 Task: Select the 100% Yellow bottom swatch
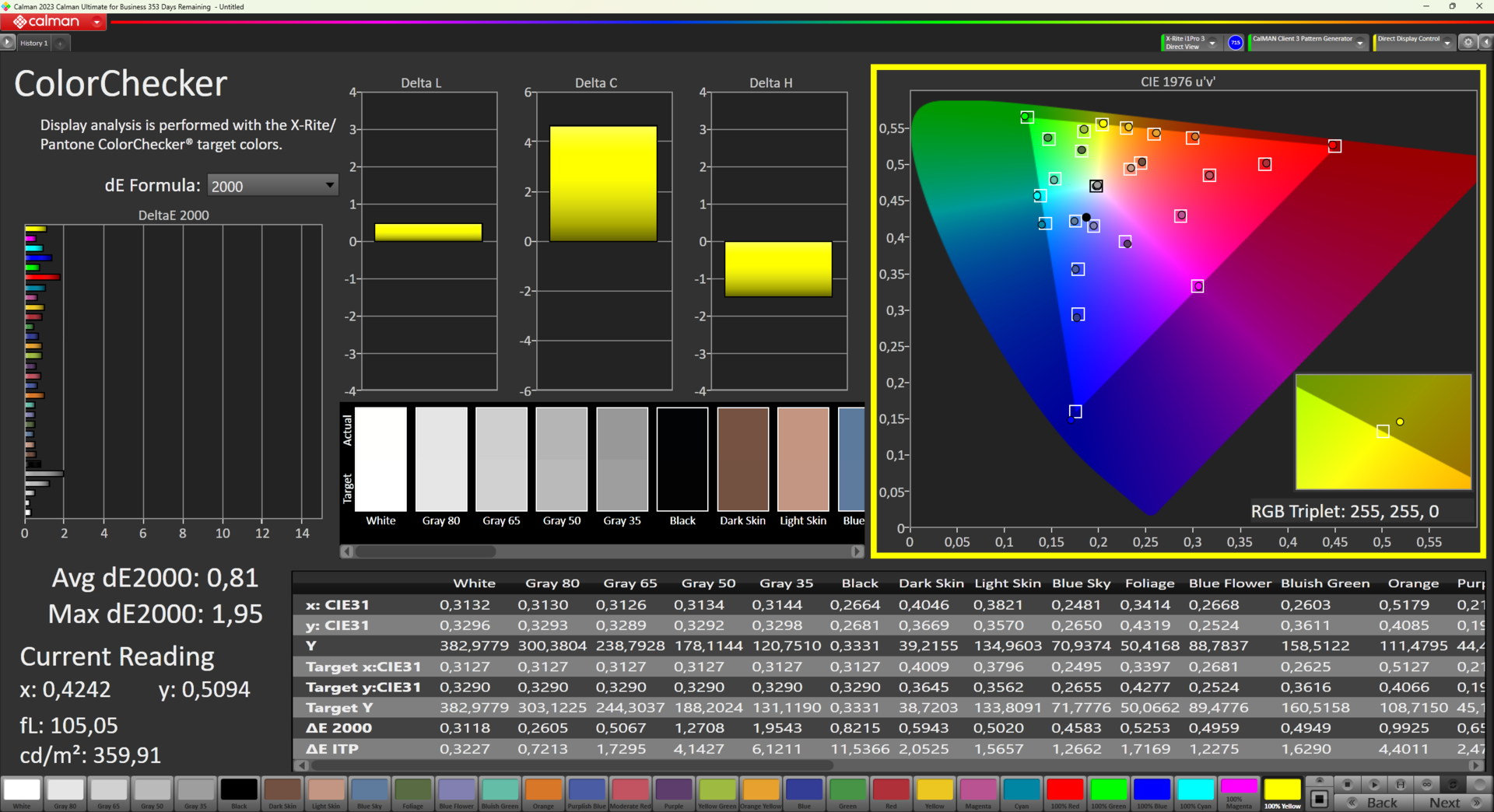(x=1282, y=793)
